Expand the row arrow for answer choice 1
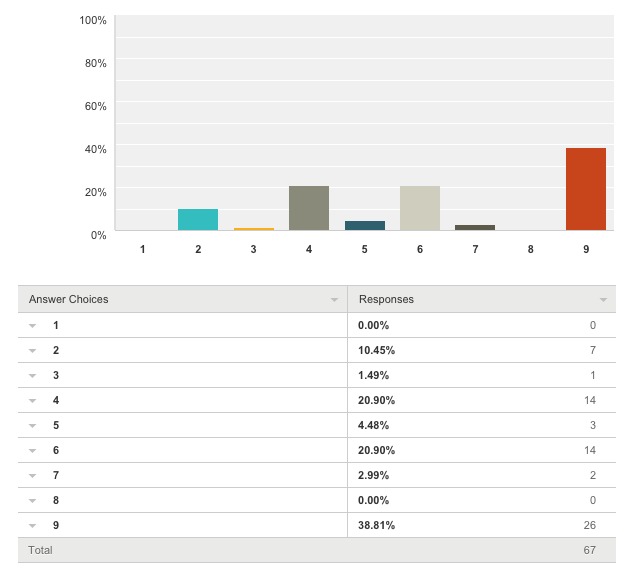Screen dimensions: 630x573 (32, 326)
